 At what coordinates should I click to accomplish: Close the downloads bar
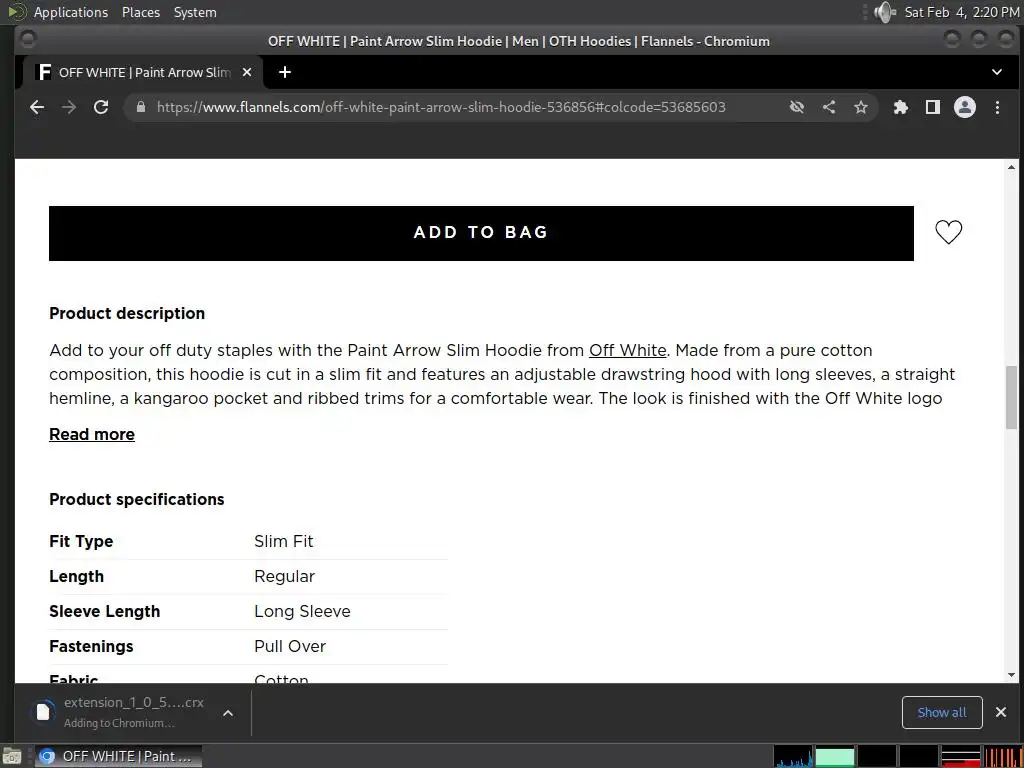tap(1000, 712)
